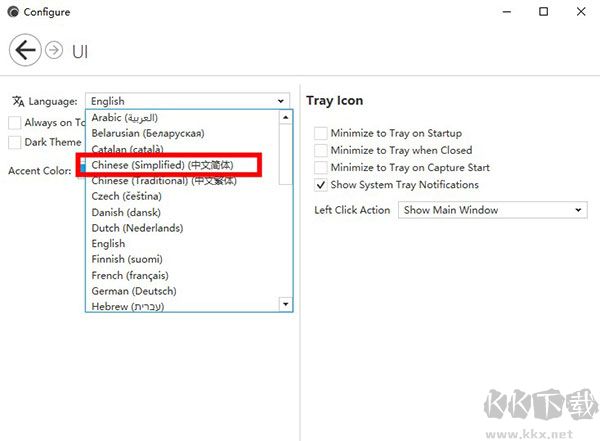This screenshot has width=600, height=441.
Task: Click the Captura app icon in title bar
Action: pos(11,12)
